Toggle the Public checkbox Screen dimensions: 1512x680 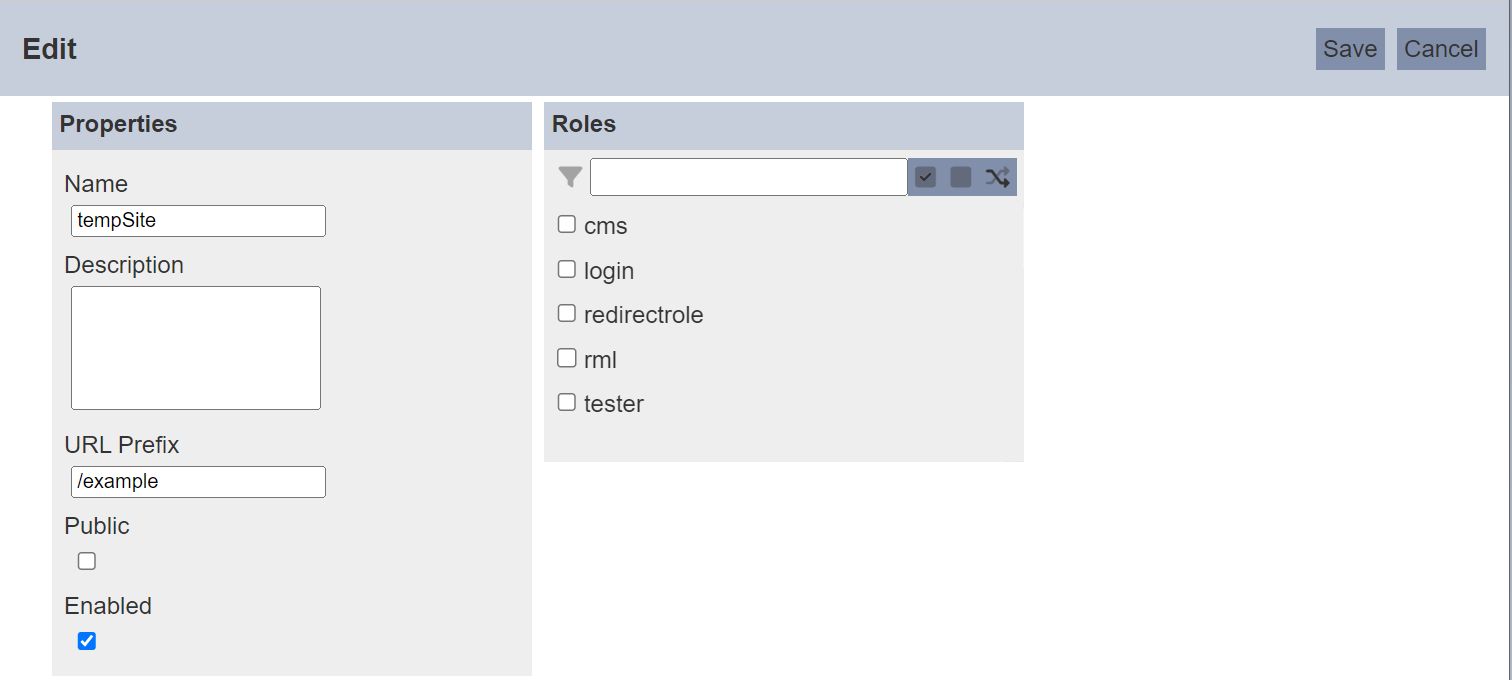click(87, 561)
